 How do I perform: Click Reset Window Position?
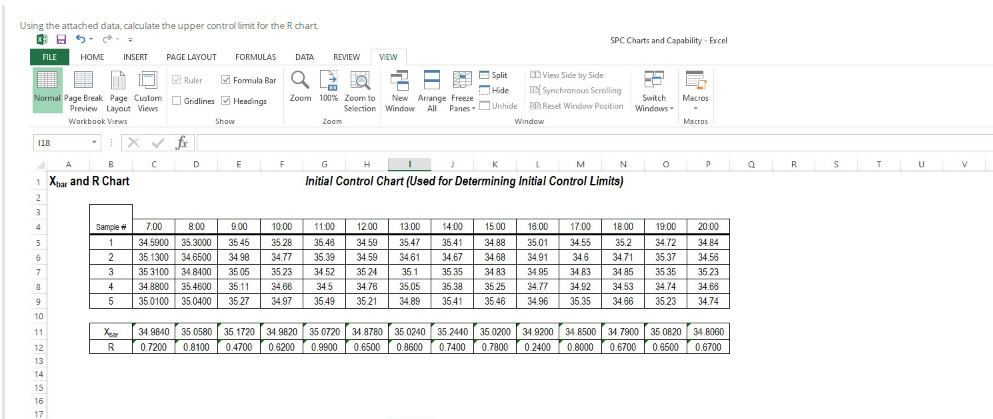click(576, 106)
